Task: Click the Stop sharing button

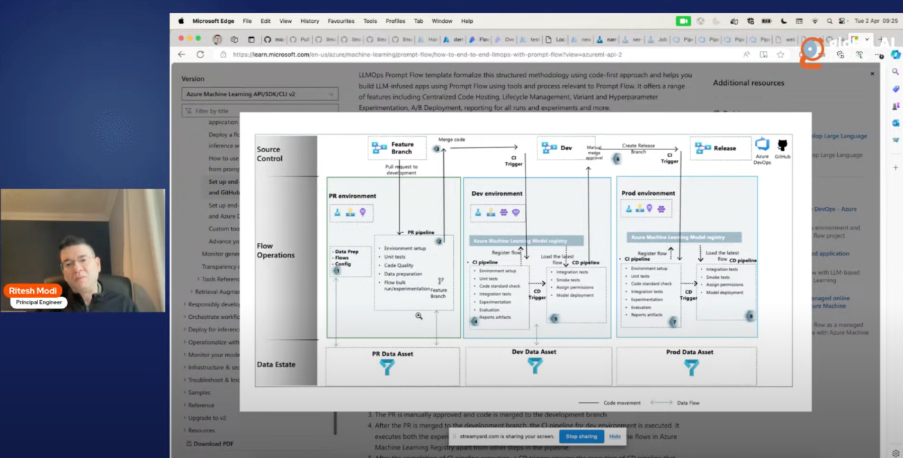Action: tap(581, 436)
